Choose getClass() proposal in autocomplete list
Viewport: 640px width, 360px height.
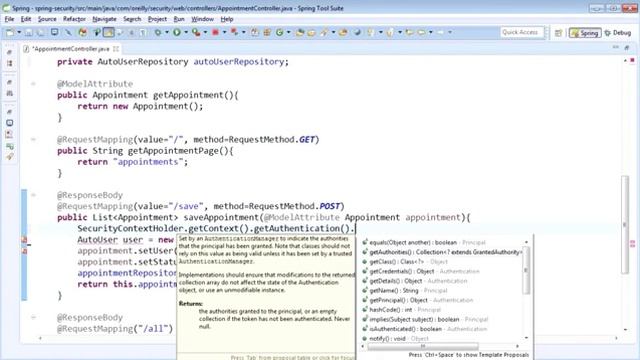(x=443, y=262)
